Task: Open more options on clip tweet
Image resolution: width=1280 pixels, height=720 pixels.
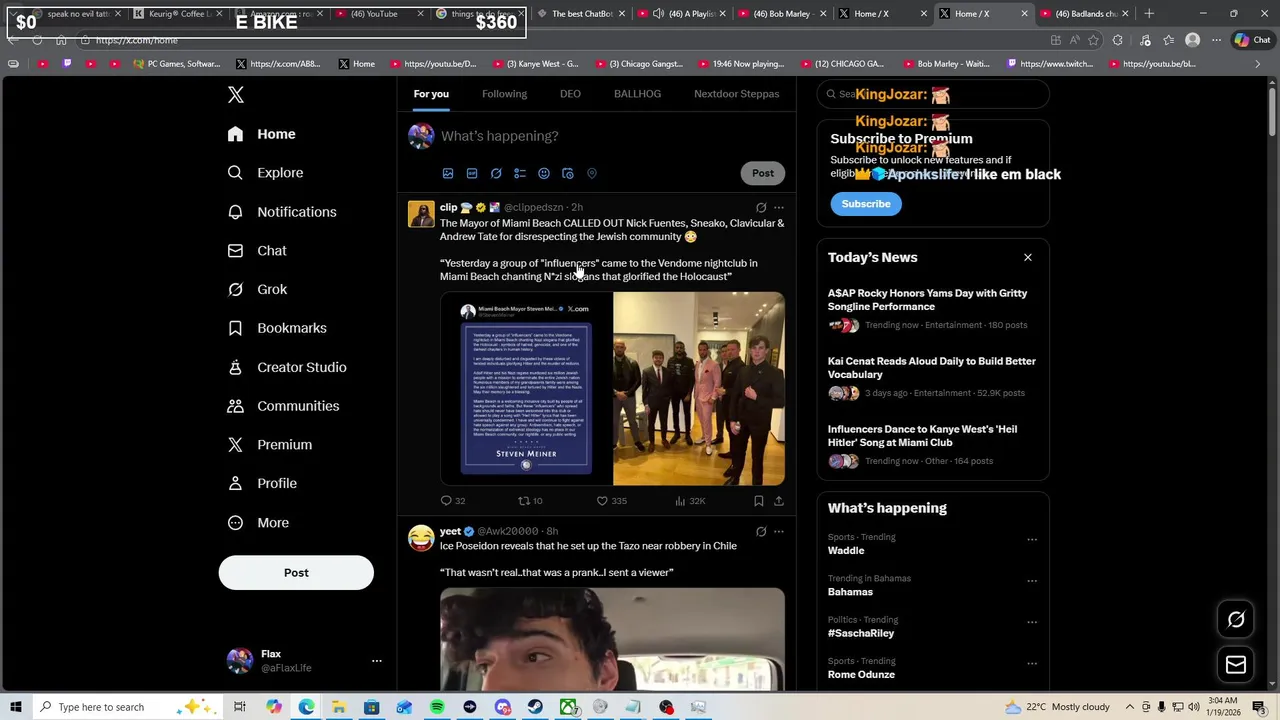Action: pos(779,208)
